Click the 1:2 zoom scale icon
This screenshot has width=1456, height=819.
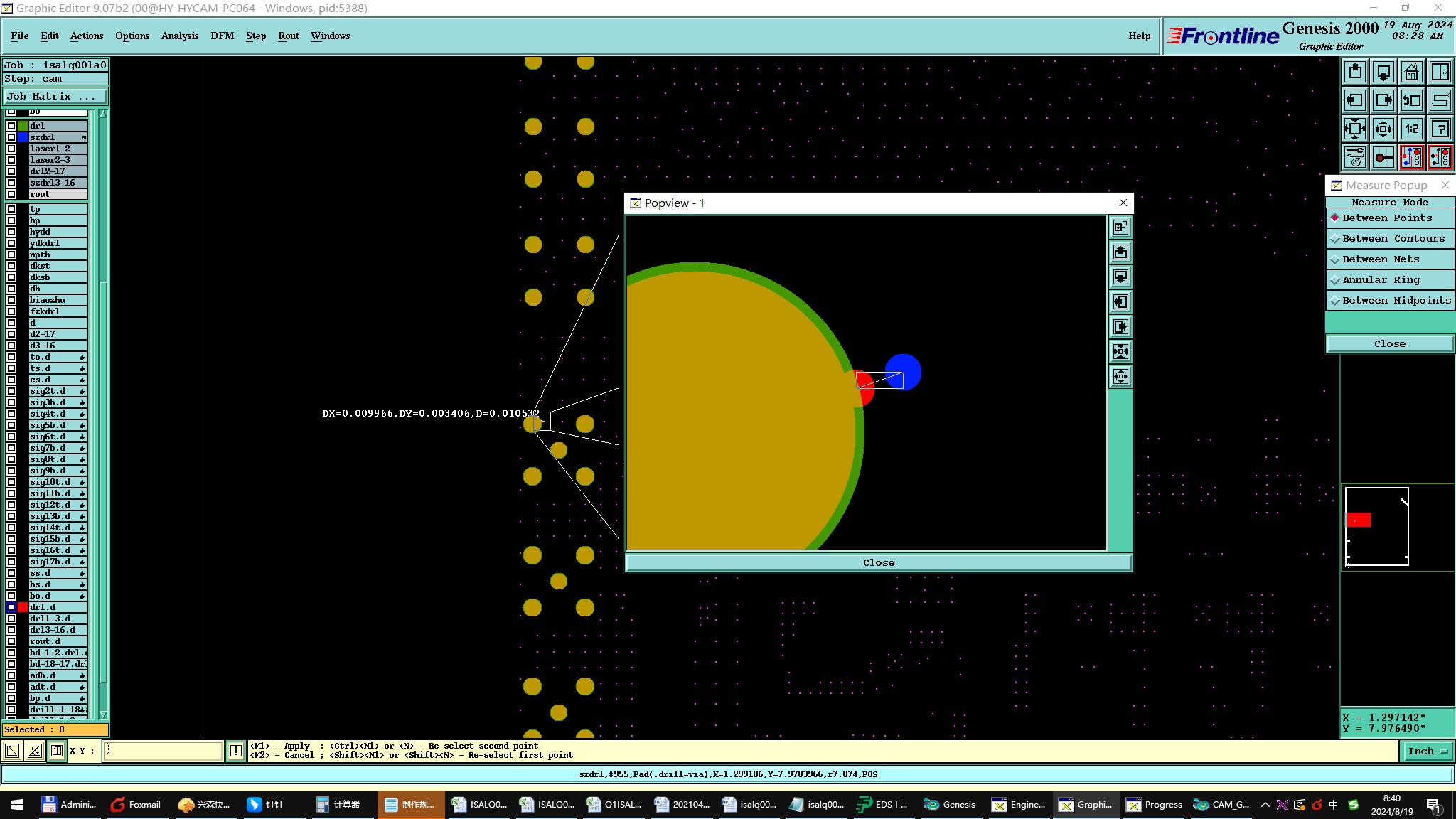click(x=1411, y=129)
